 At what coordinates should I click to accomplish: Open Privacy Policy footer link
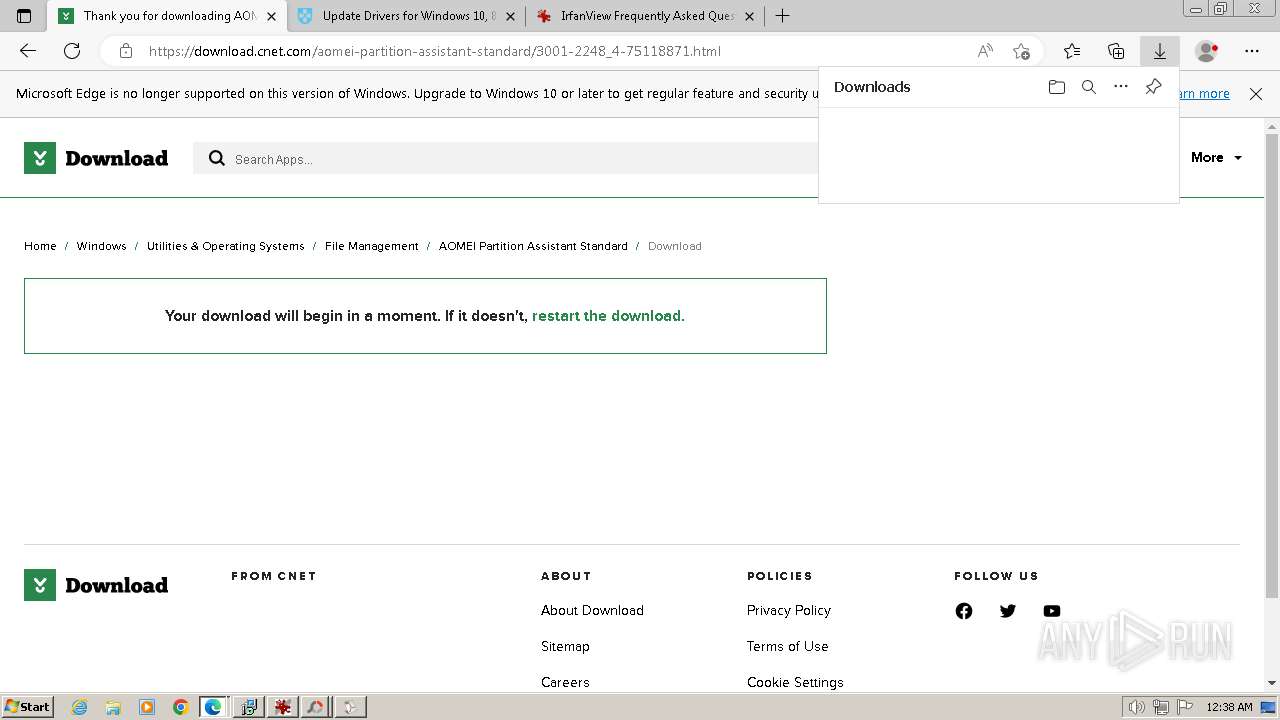[789, 610]
